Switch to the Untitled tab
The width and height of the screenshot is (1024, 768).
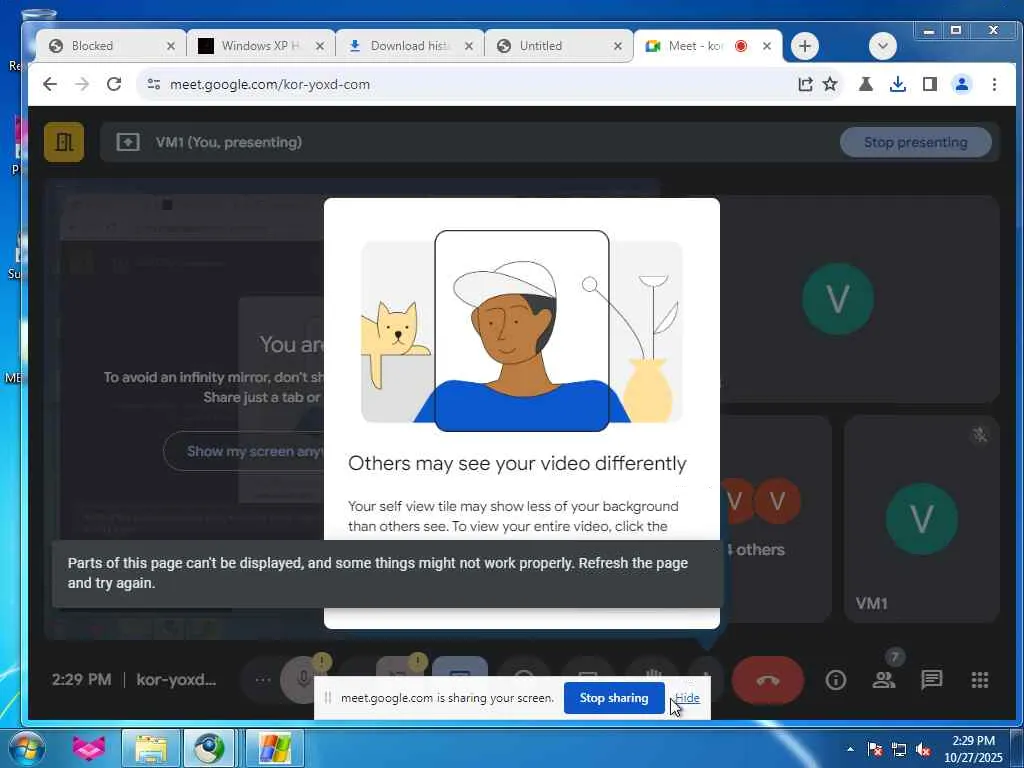tap(559, 46)
